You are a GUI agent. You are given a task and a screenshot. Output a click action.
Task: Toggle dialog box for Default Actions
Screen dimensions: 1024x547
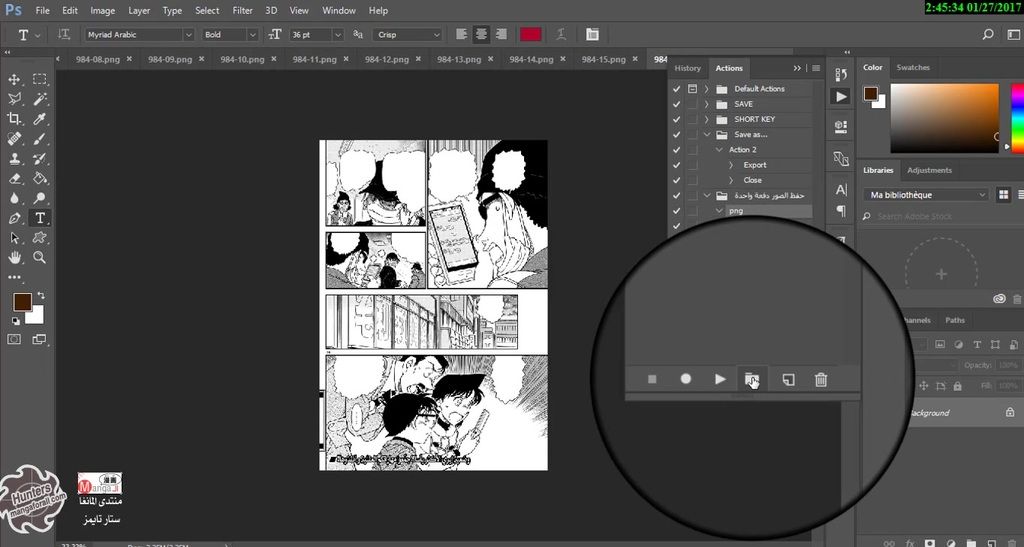pos(692,89)
